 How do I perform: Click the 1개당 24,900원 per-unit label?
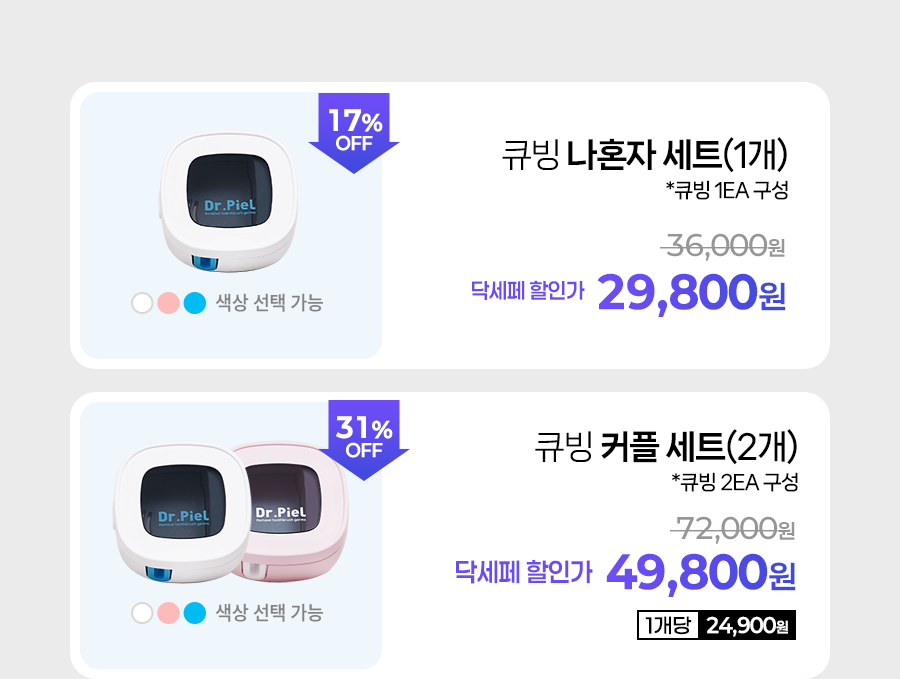[x=716, y=627]
